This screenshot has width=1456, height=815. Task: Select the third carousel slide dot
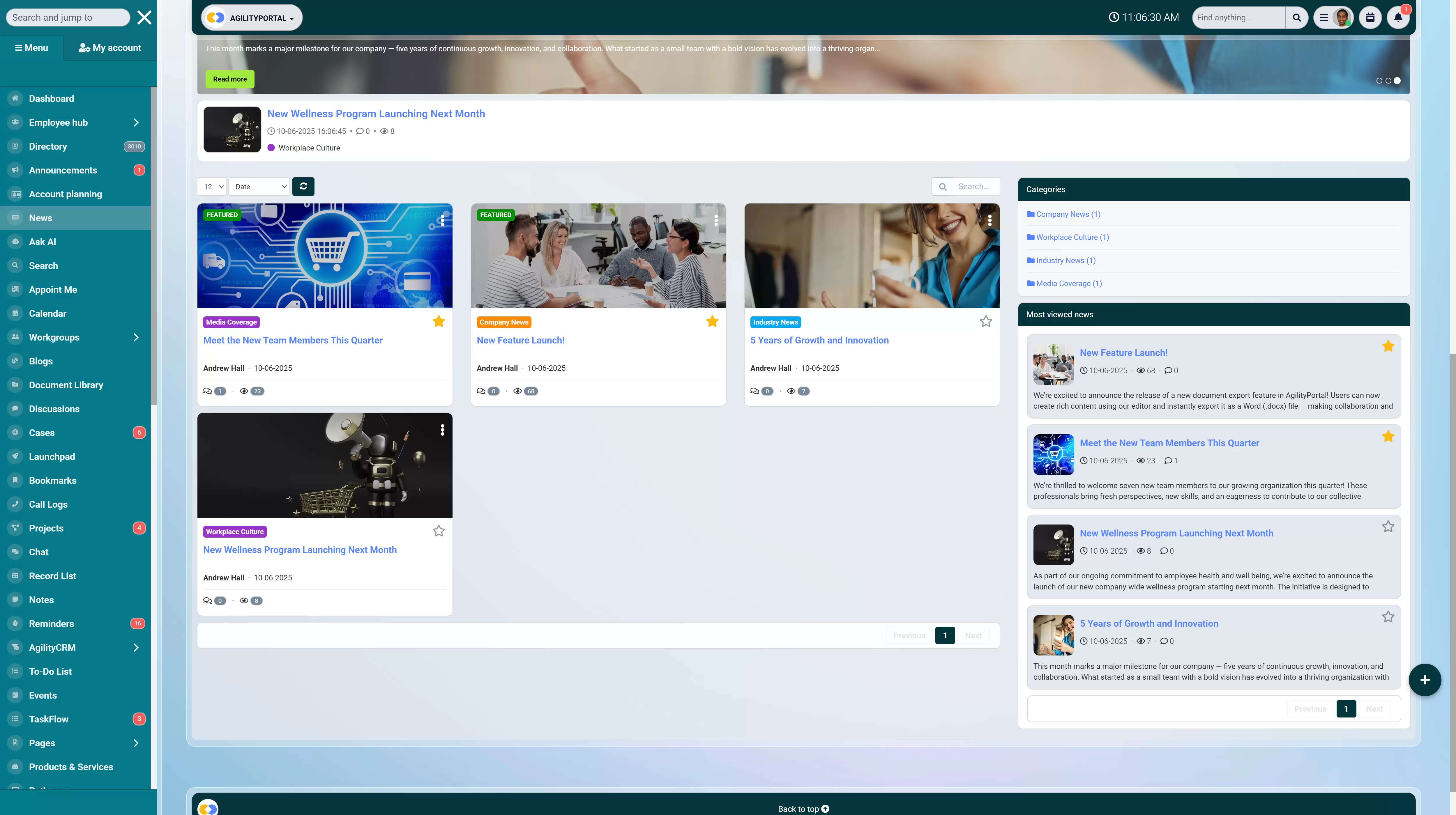click(x=1397, y=81)
